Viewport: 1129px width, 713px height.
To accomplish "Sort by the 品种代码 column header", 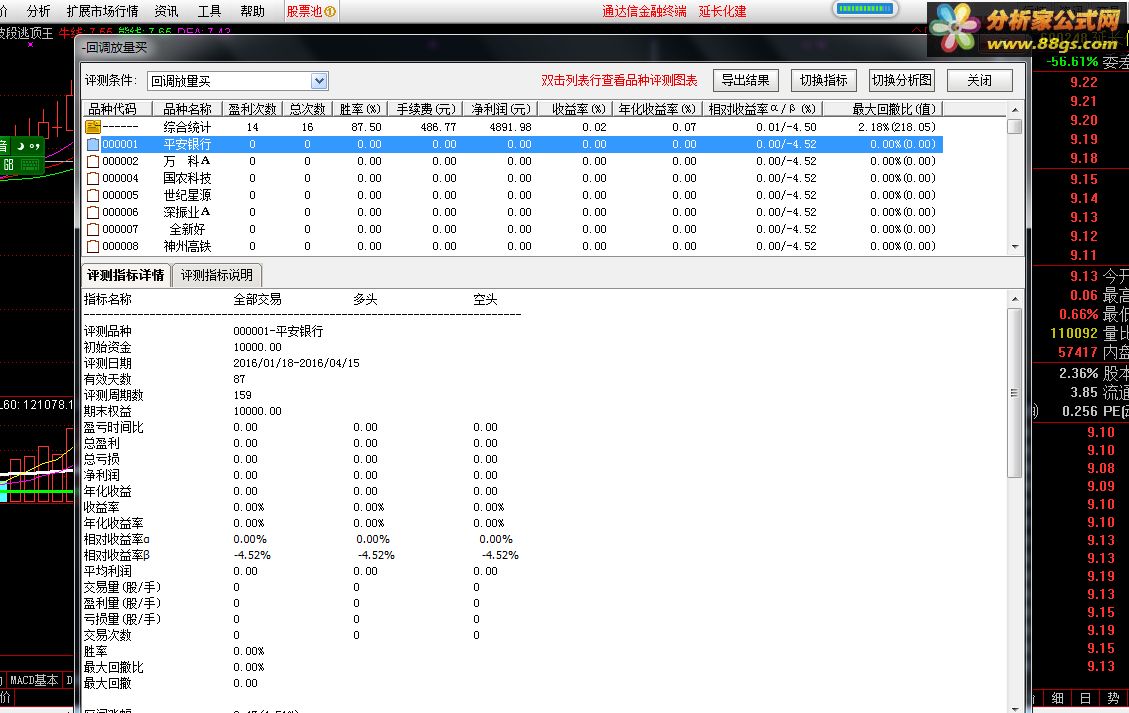I will click(x=117, y=109).
